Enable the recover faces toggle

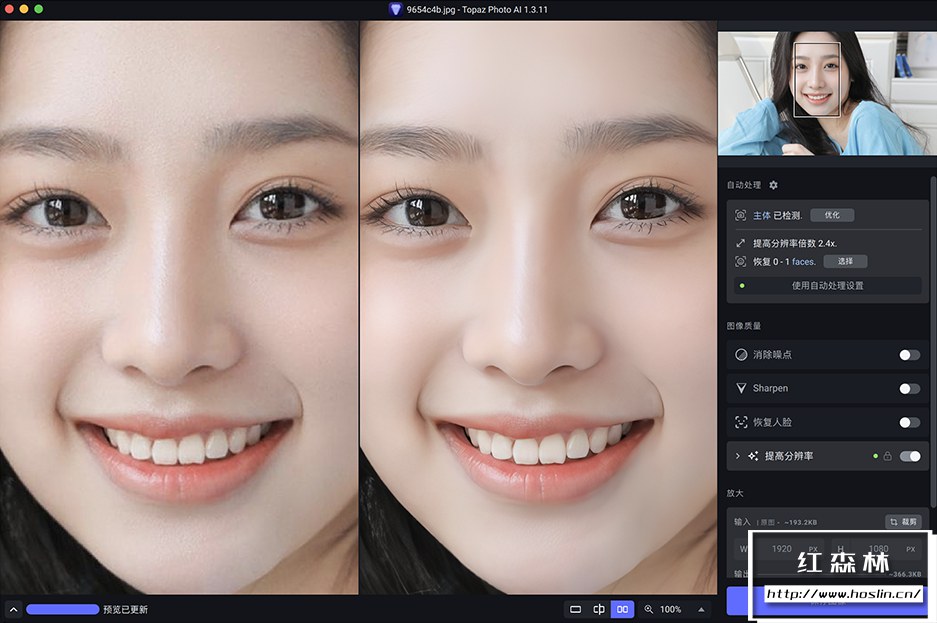click(909, 422)
